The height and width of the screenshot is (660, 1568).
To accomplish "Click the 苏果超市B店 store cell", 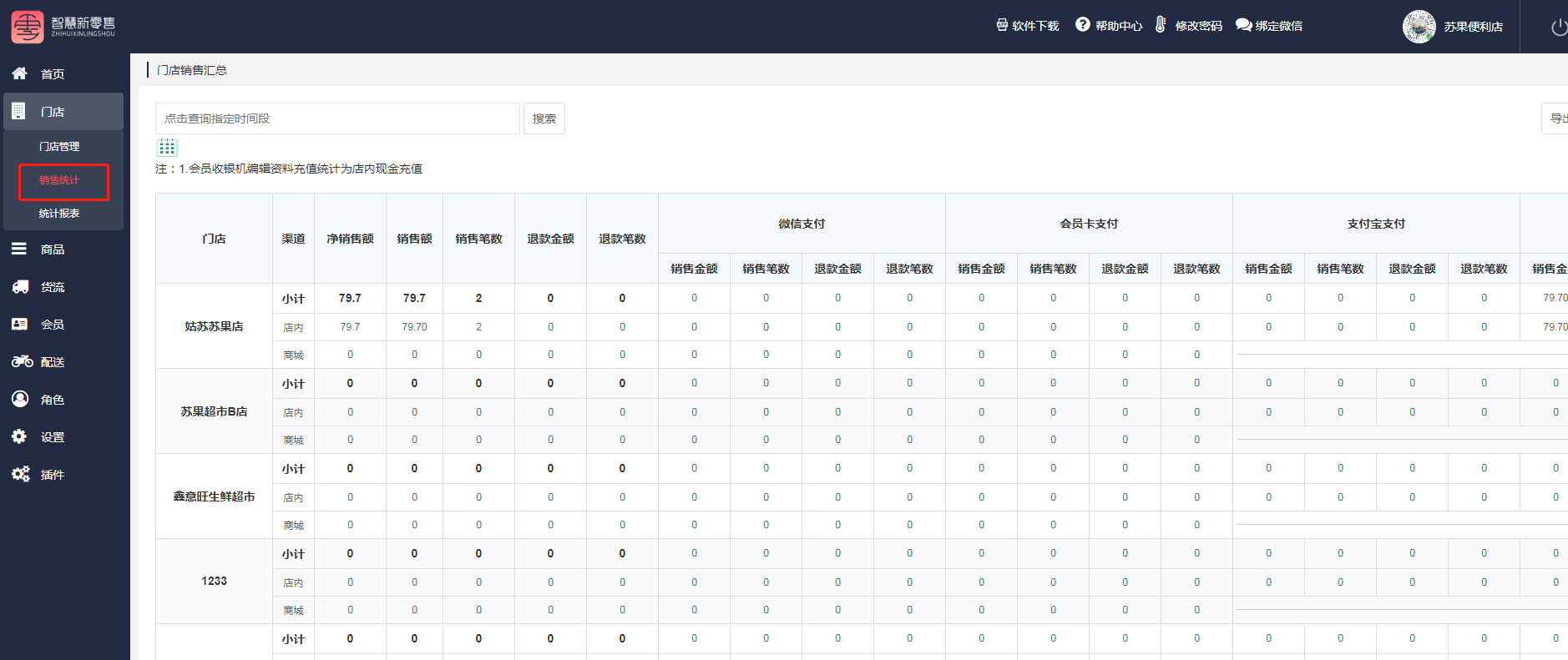I will point(214,411).
